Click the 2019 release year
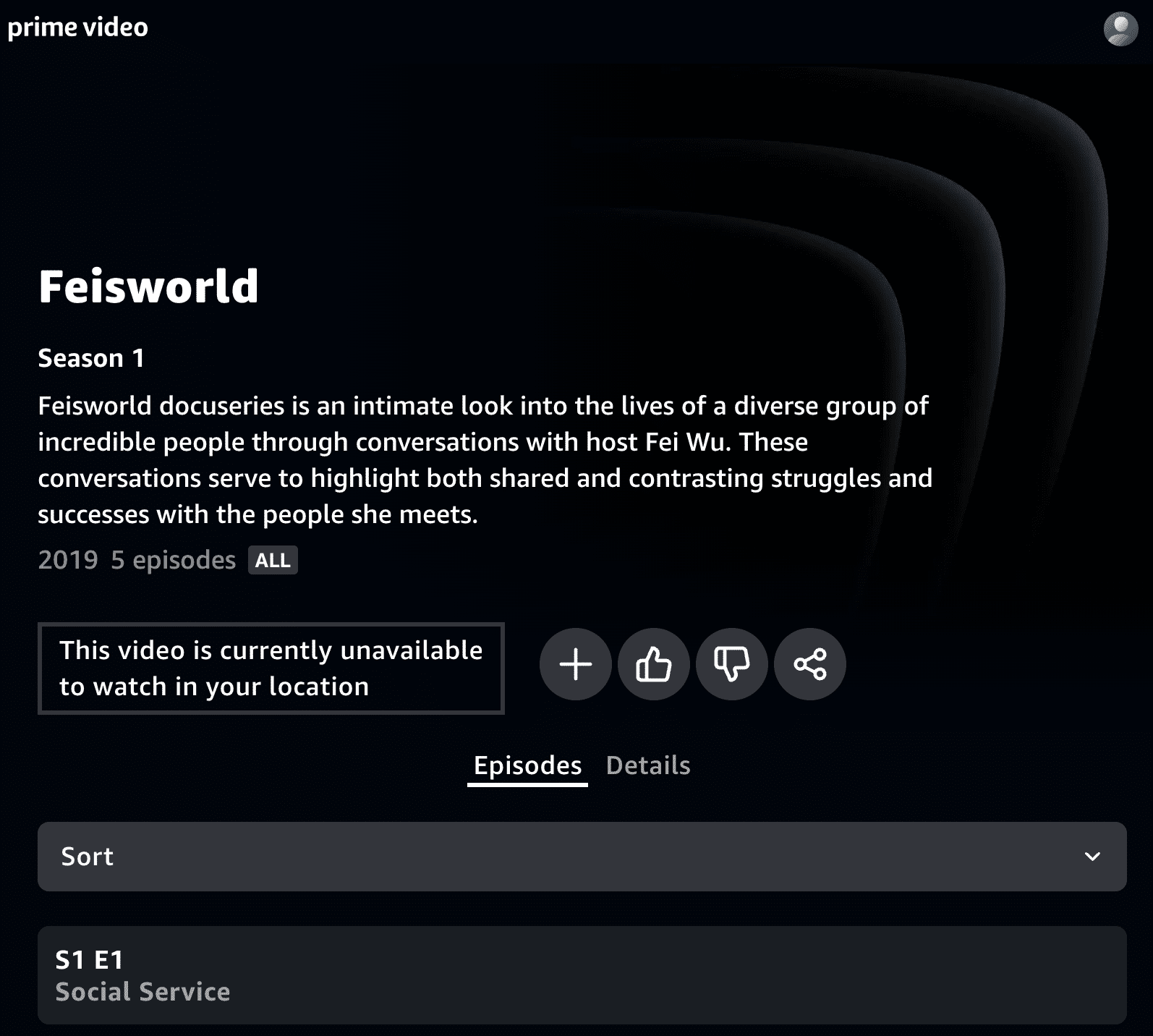 coord(68,560)
